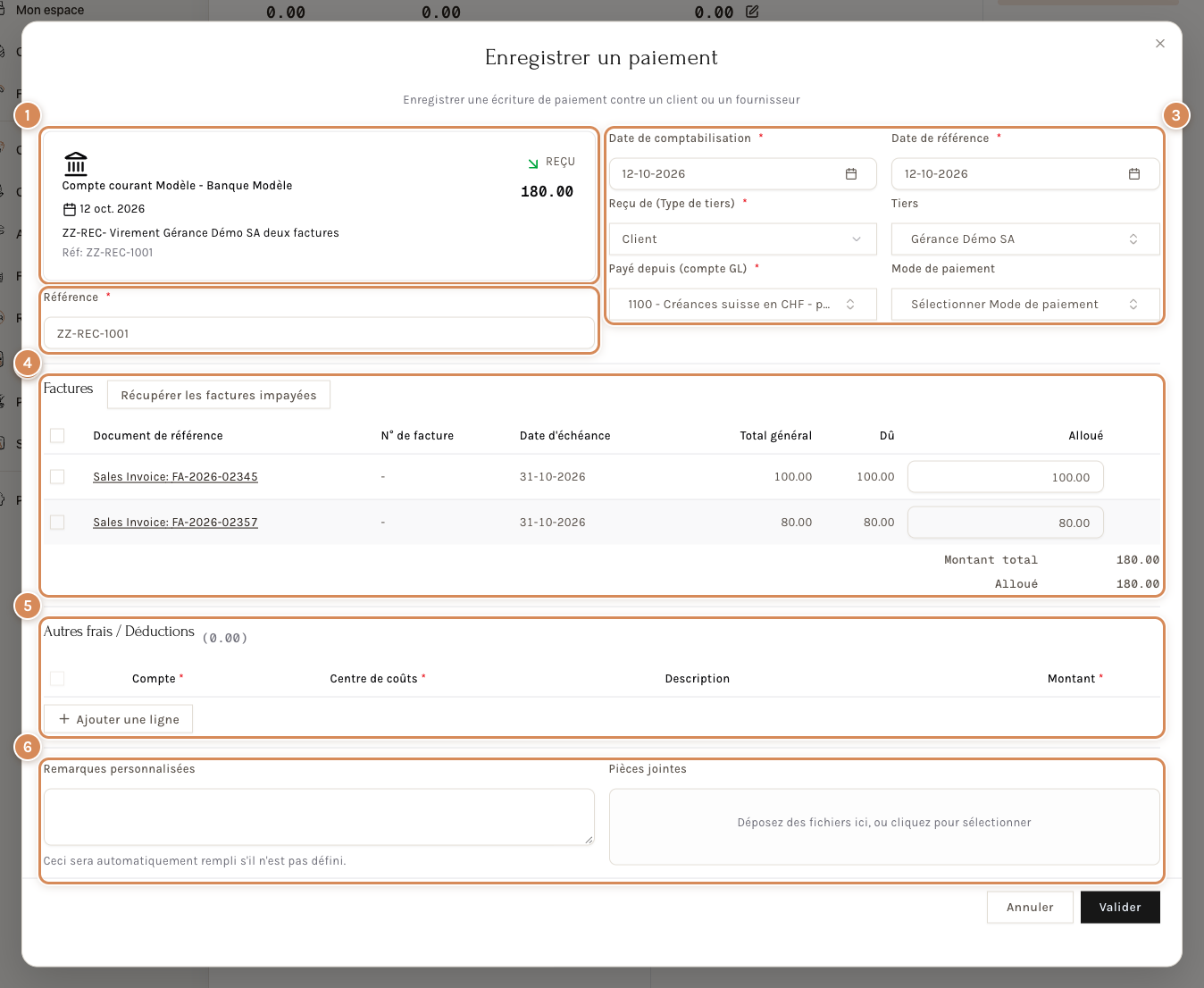Click Récupérer les factures impayées button
Viewport: 1204px width, 988px height.
tap(219, 395)
